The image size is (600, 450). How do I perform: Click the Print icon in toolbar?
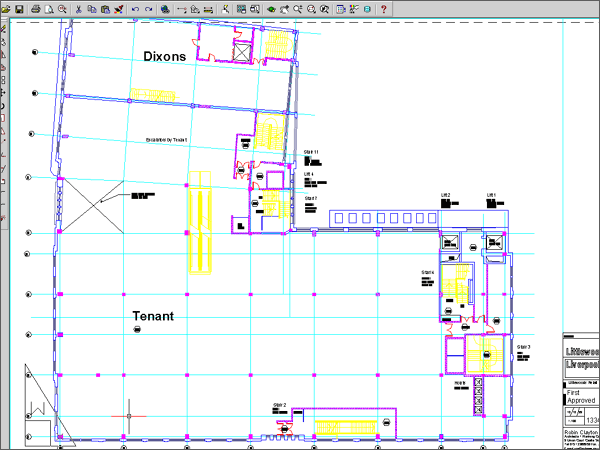[x=36, y=9]
